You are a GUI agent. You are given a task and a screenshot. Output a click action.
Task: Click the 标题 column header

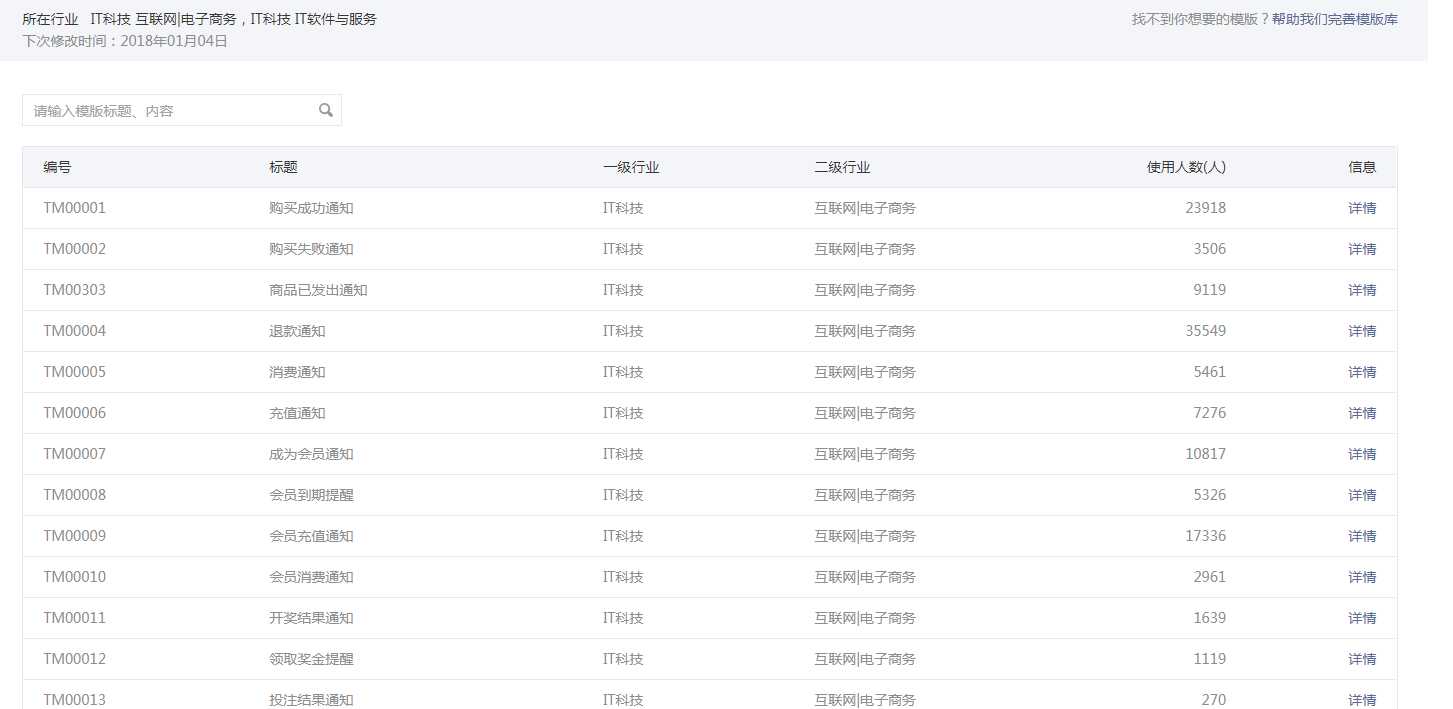(283, 167)
